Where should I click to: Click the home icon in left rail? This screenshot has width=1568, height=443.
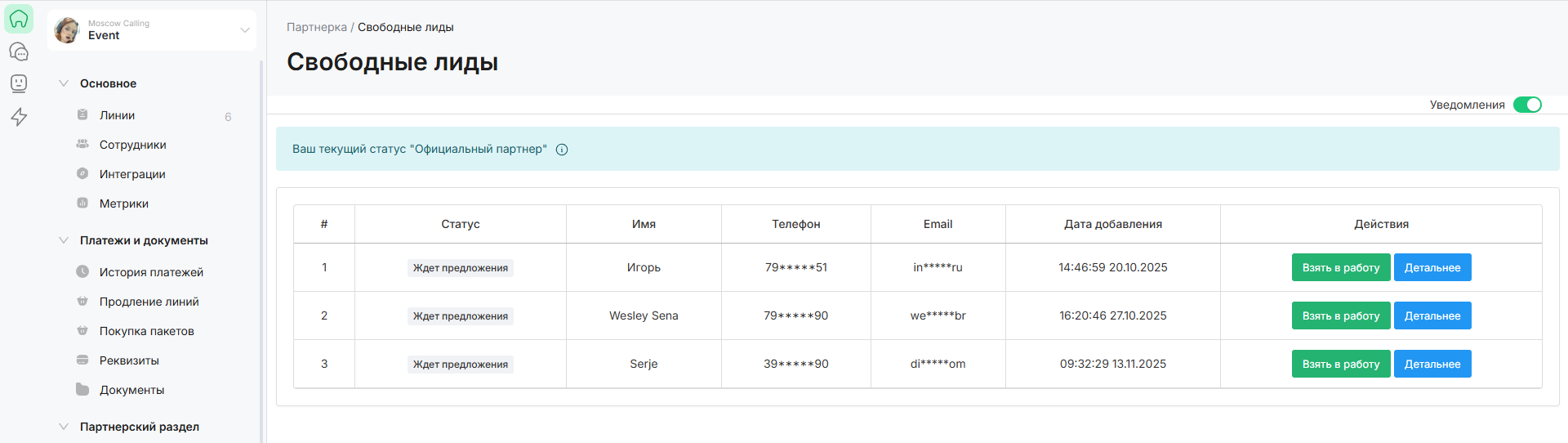(x=19, y=19)
